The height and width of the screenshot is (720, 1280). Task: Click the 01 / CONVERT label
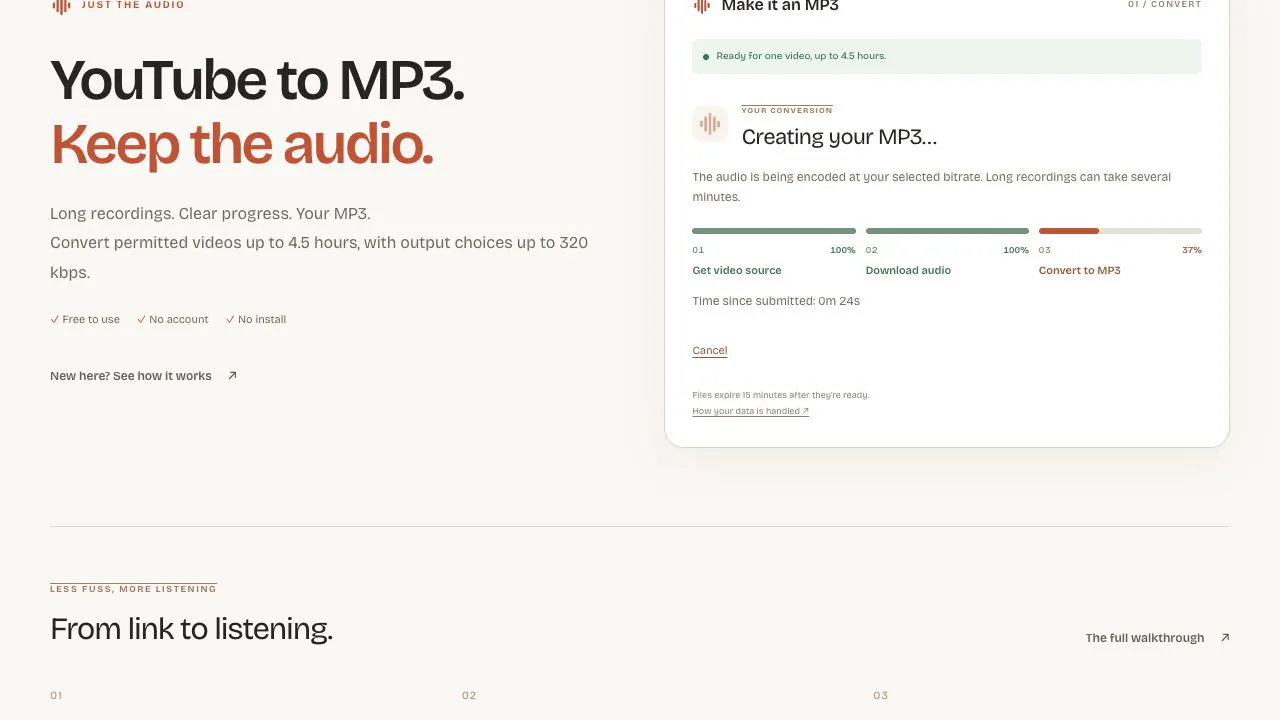point(1165,5)
